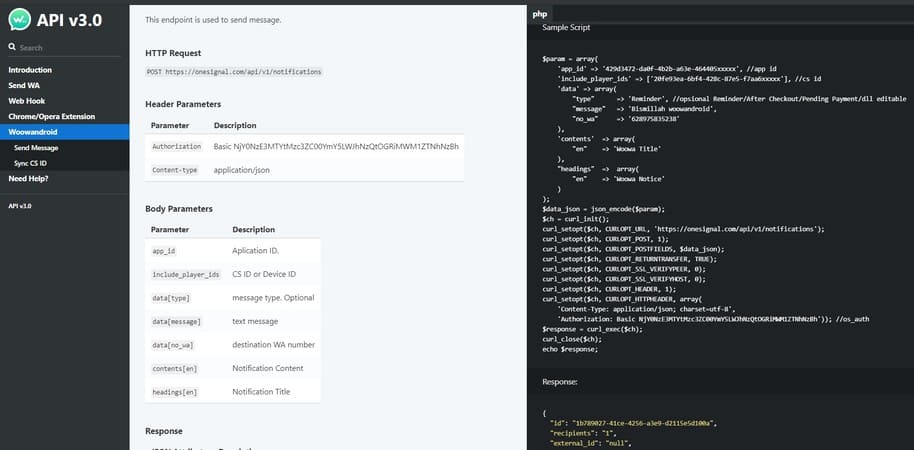
Task: Click the search magnifier icon
Action: pos(13,47)
